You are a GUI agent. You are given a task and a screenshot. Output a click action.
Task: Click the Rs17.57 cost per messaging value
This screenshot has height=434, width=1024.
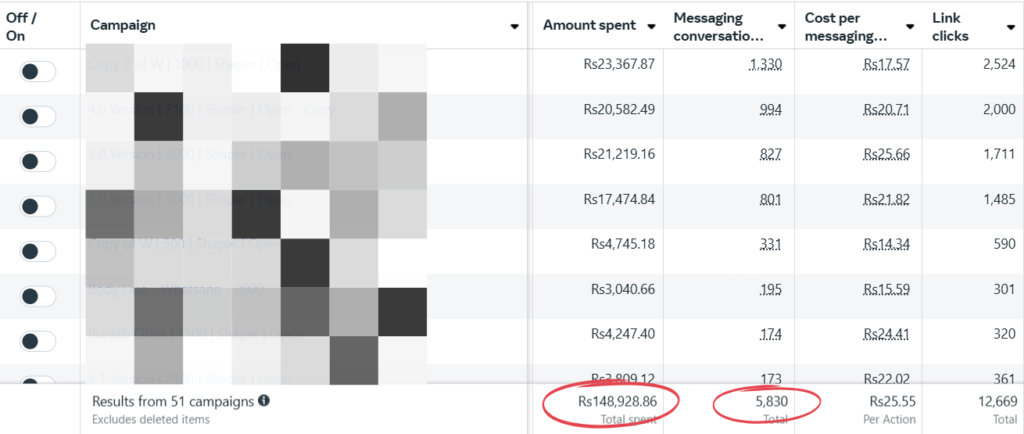(x=886, y=65)
